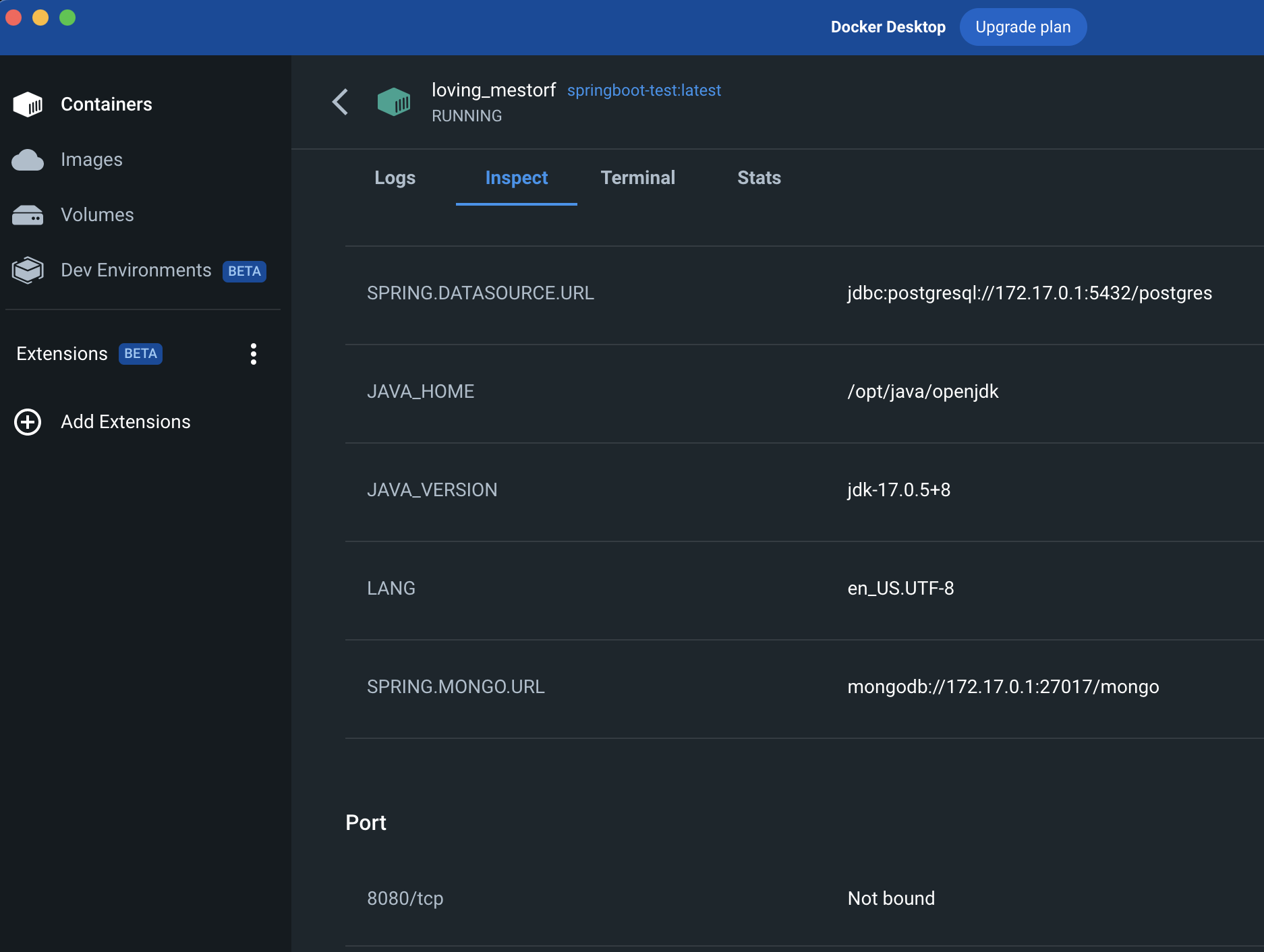1264x952 pixels.
Task: Click the Images cloud icon
Action: 28,160
